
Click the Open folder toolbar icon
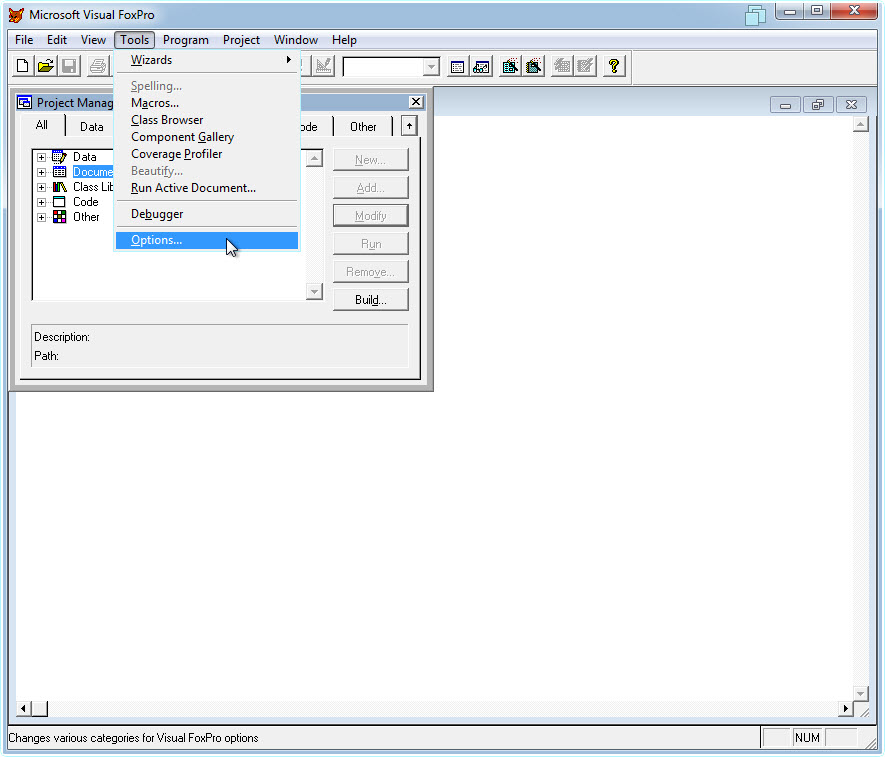pos(46,66)
